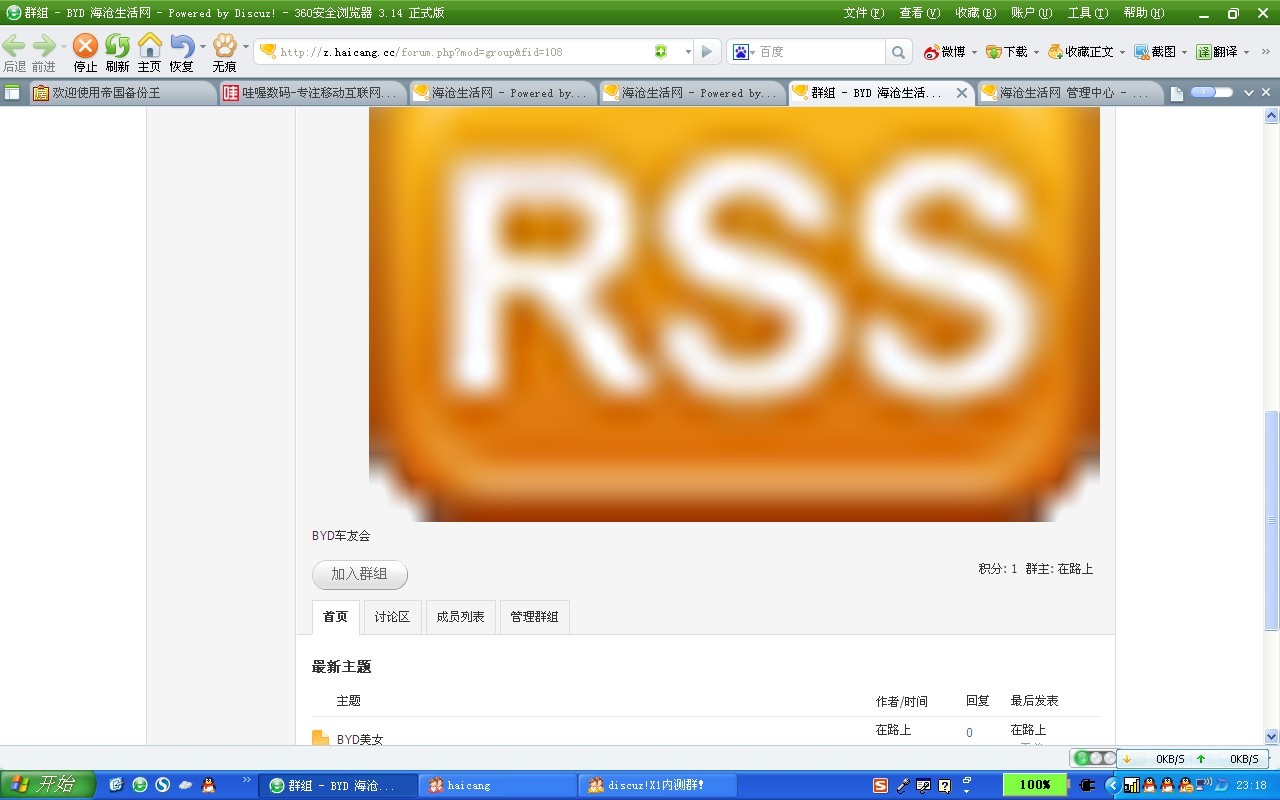This screenshot has height=800, width=1280.
Task: Open the 查看 menu
Action: coord(920,13)
